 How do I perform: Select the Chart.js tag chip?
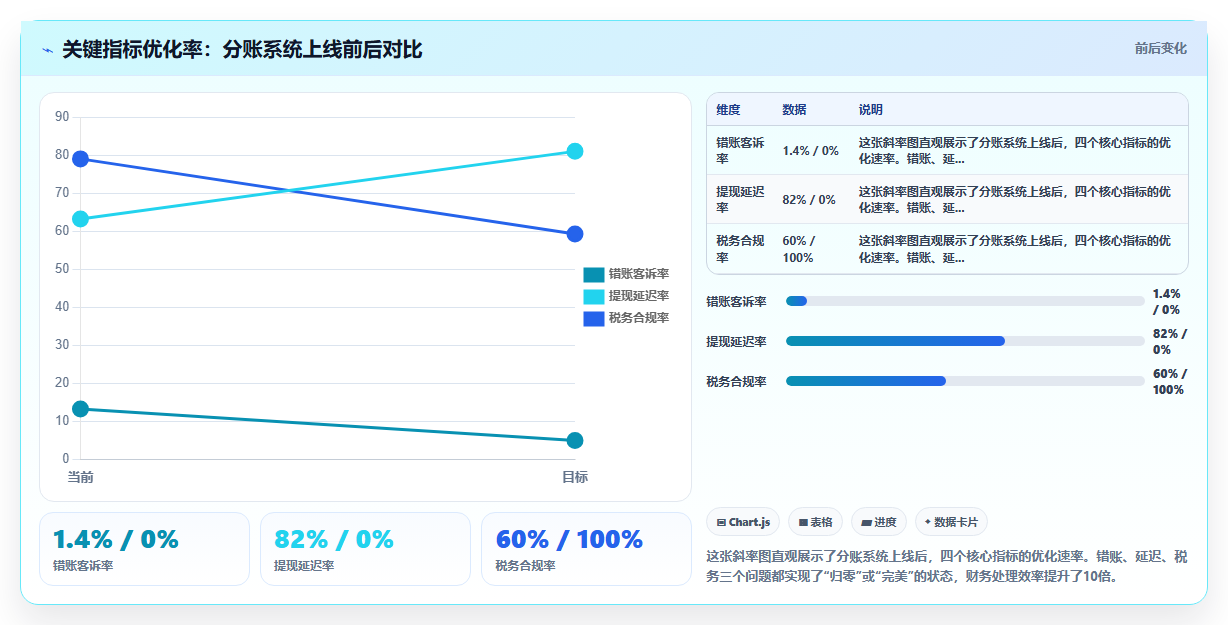coord(743,522)
